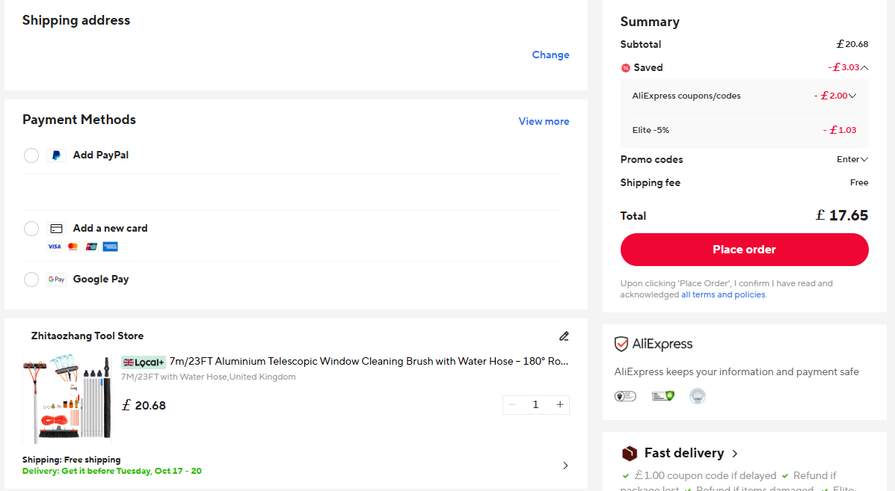Click the 7M/23FT with Water Hose variant text

(208, 377)
